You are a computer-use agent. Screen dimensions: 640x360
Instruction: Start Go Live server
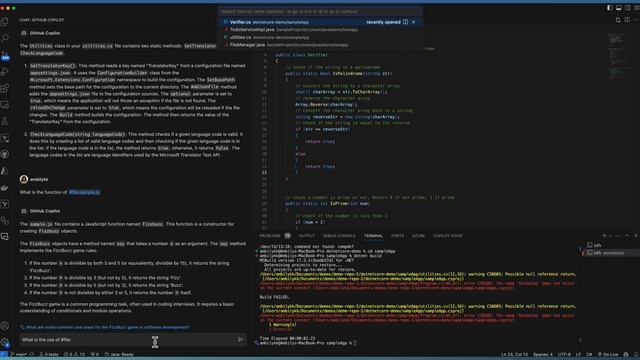click(x=608, y=354)
